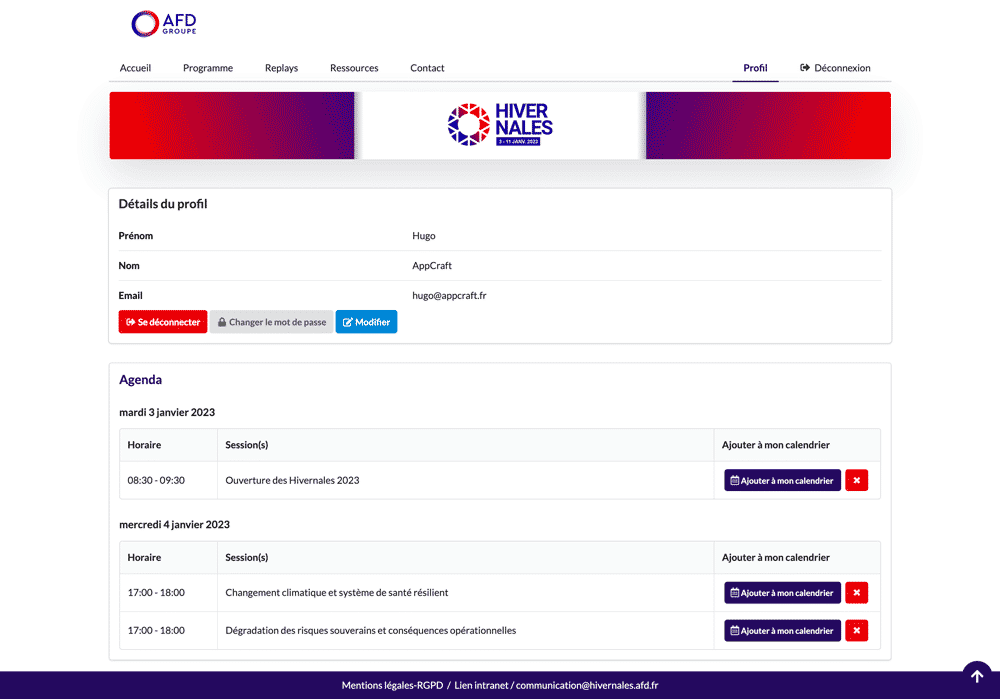Click the AFD Groupe logo
The height and width of the screenshot is (699, 1000).
click(164, 24)
